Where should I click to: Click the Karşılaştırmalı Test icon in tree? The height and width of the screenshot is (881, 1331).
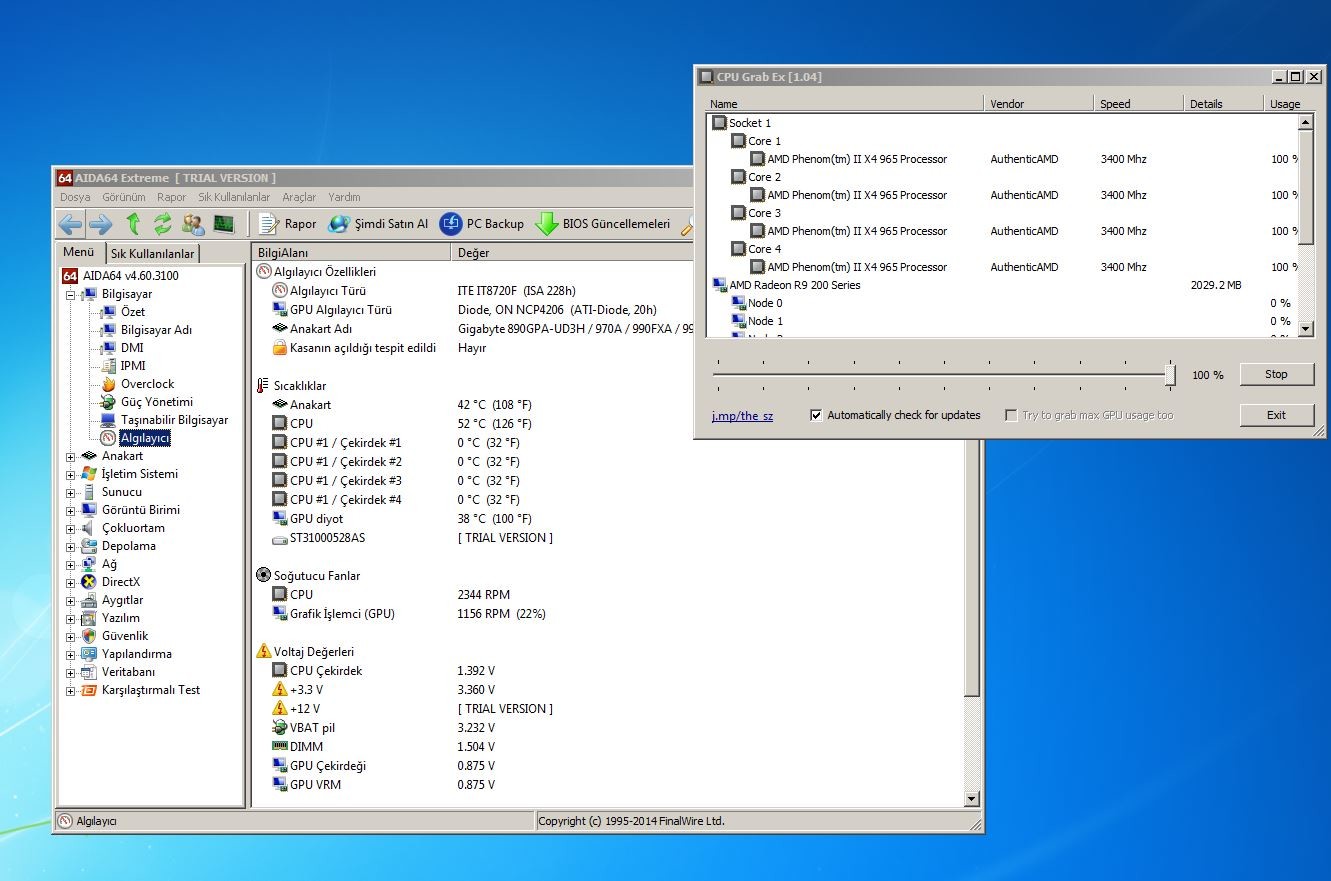pyautogui.click(x=89, y=690)
